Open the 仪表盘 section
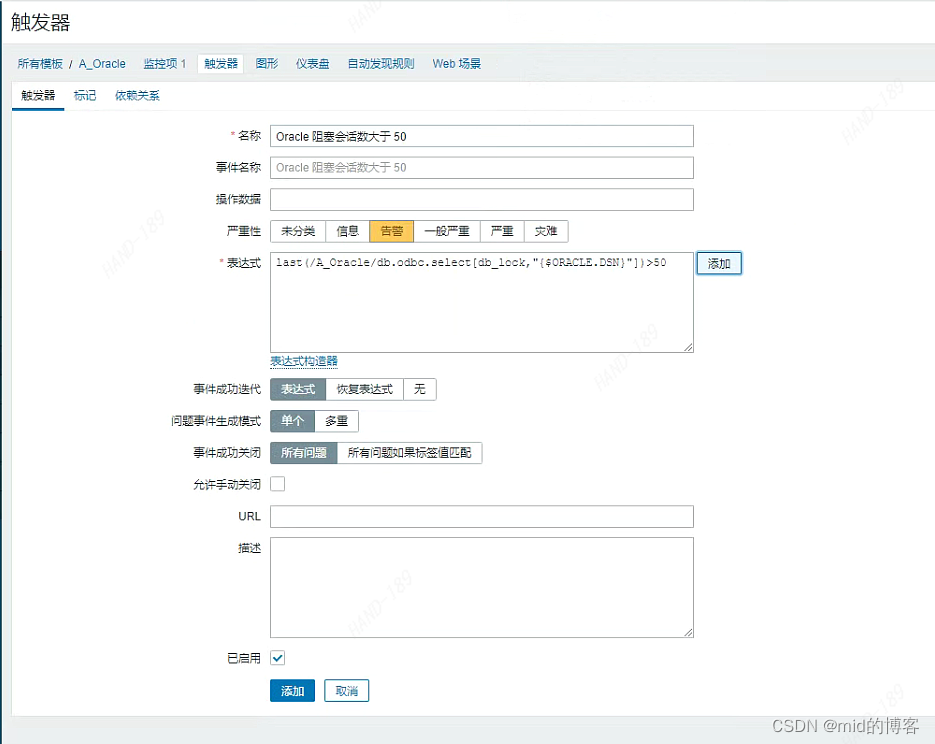This screenshot has width=935, height=744. point(312,64)
